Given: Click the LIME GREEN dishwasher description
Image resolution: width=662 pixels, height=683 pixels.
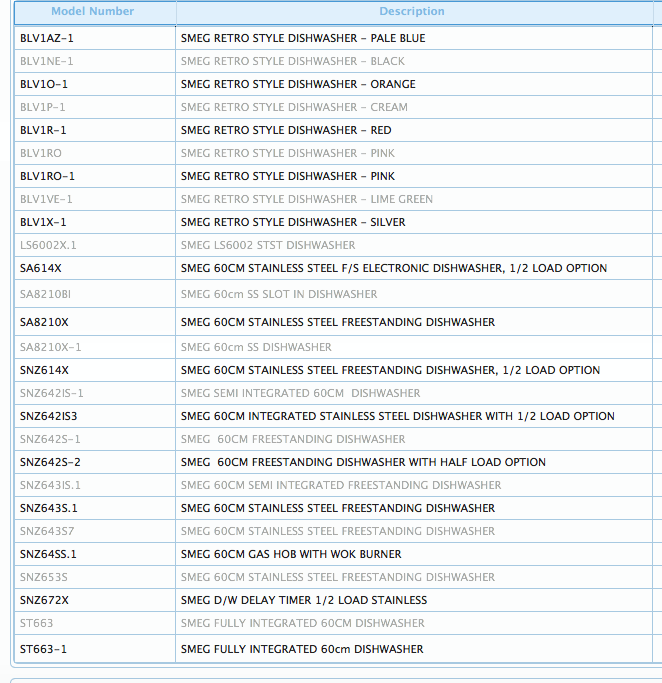Looking at the screenshot, I should click(x=307, y=199).
